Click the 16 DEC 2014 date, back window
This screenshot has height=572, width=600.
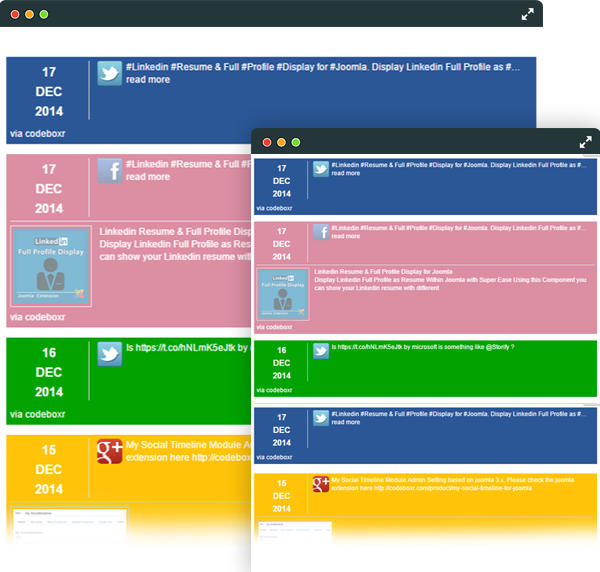tap(49, 372)
